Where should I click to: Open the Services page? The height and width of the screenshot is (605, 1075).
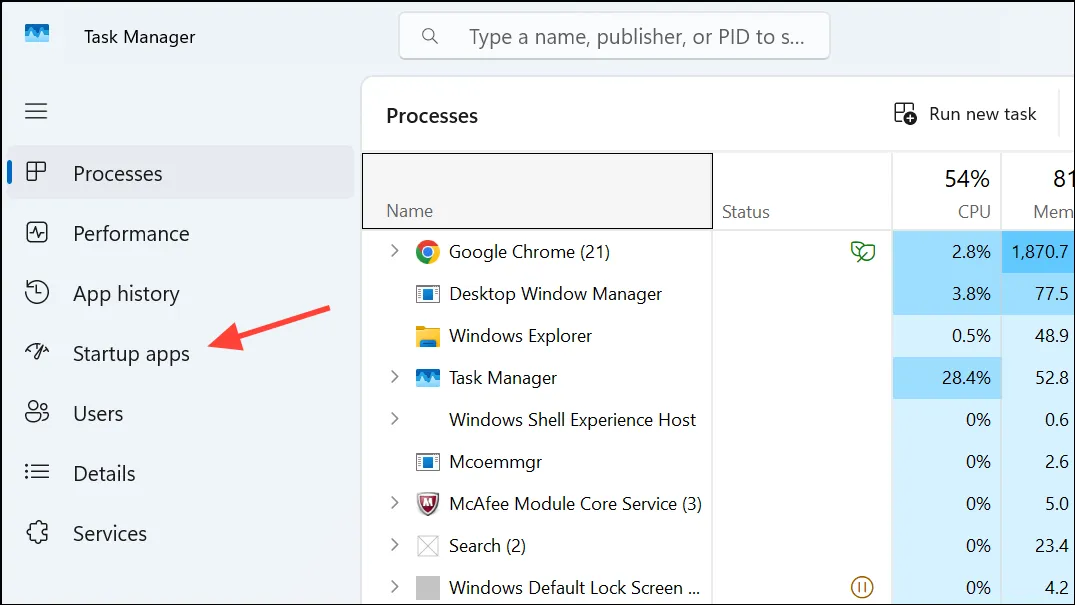(x=180, y=533)
